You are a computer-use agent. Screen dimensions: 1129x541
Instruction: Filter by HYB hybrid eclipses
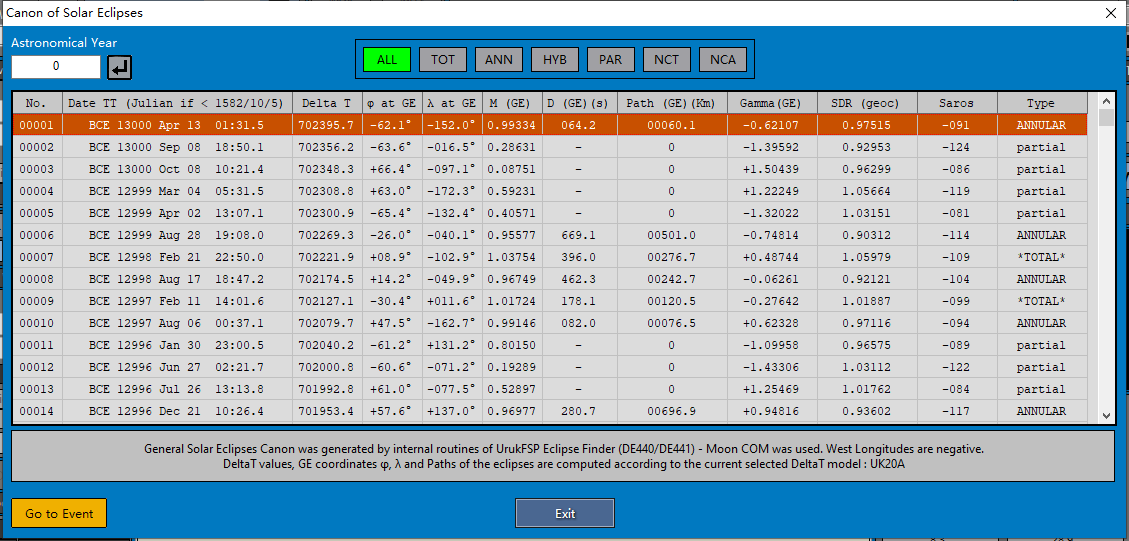point(555,60)
